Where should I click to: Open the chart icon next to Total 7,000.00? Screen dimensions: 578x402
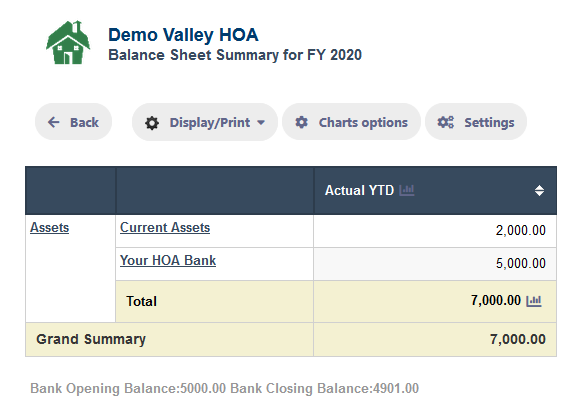click(x=533, y=301)
